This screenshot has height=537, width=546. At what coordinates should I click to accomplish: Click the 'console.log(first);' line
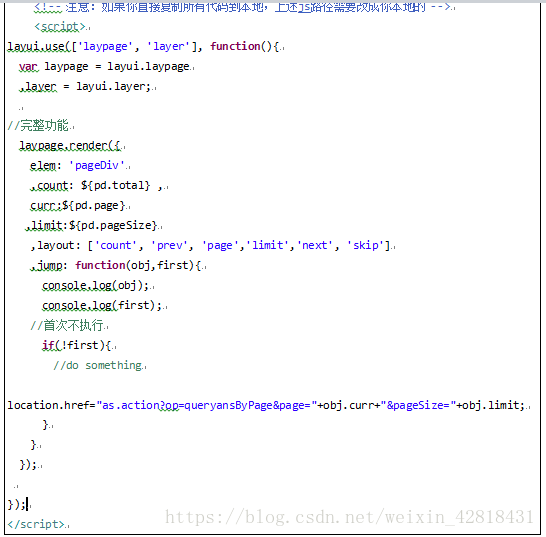[x=102, y=306]
